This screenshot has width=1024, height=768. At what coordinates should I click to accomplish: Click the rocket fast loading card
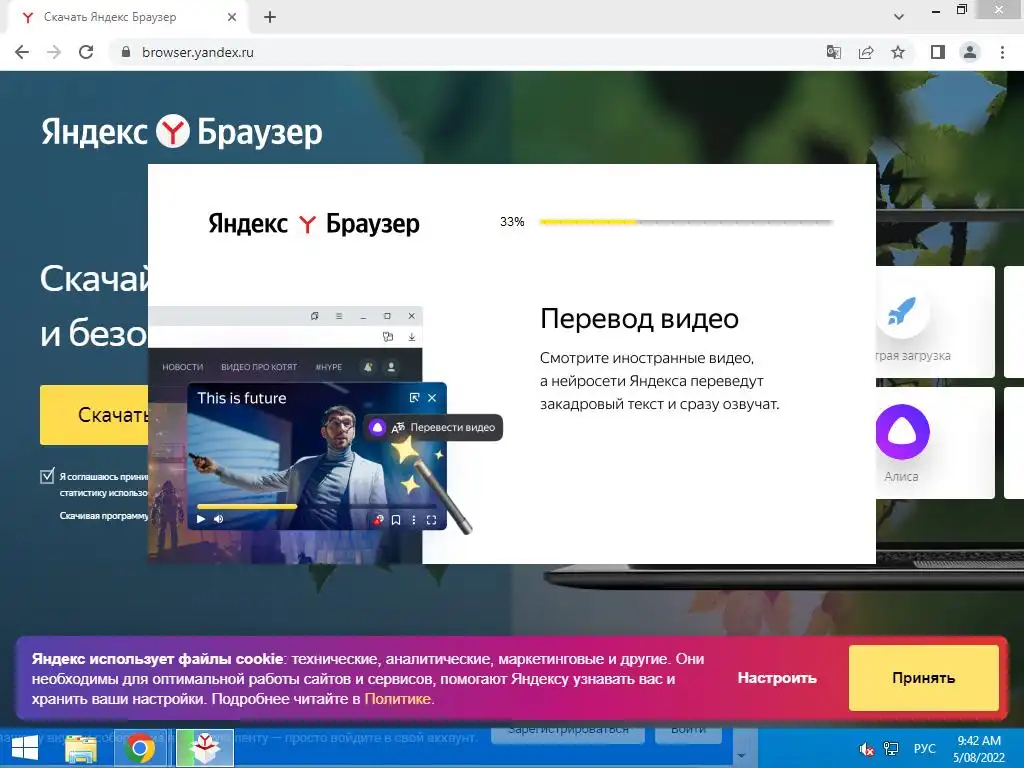pos(935,321)
